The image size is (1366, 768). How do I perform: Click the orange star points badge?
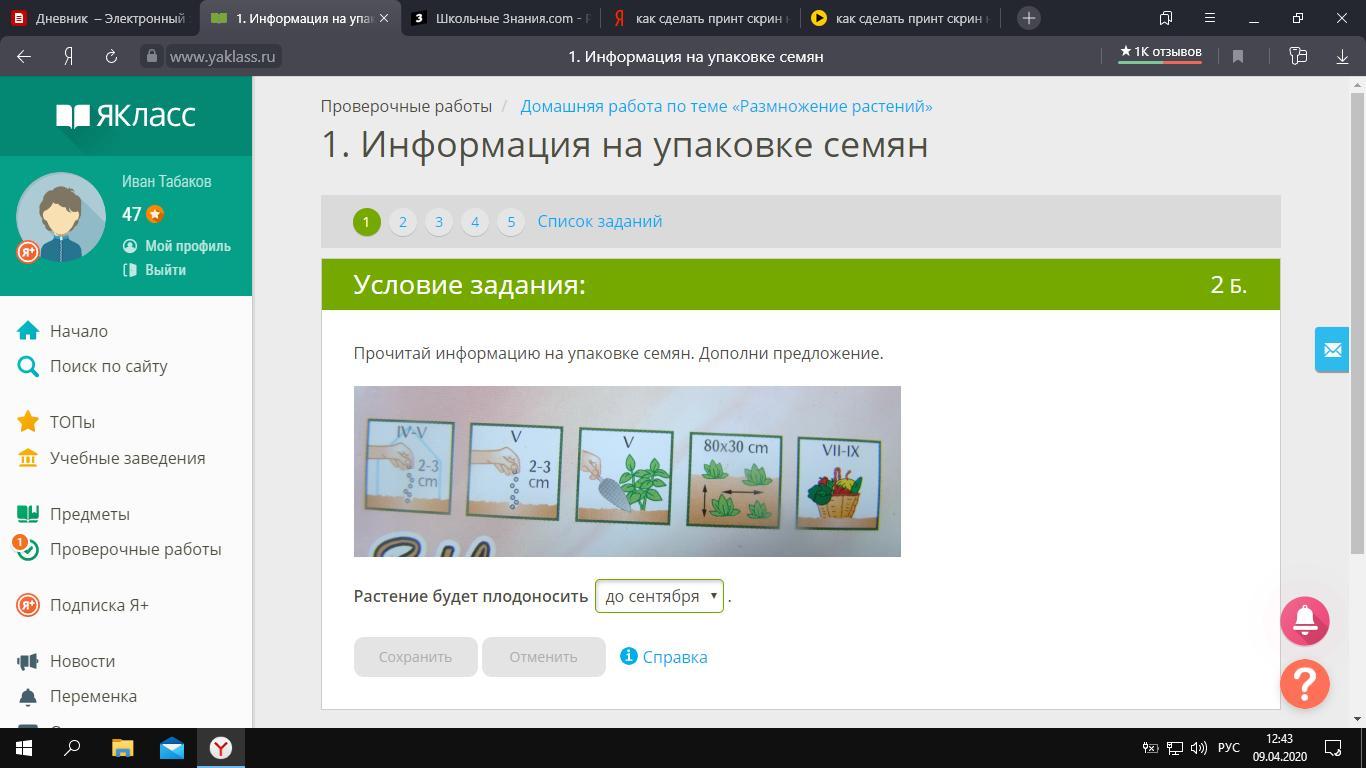click(154, 214)
